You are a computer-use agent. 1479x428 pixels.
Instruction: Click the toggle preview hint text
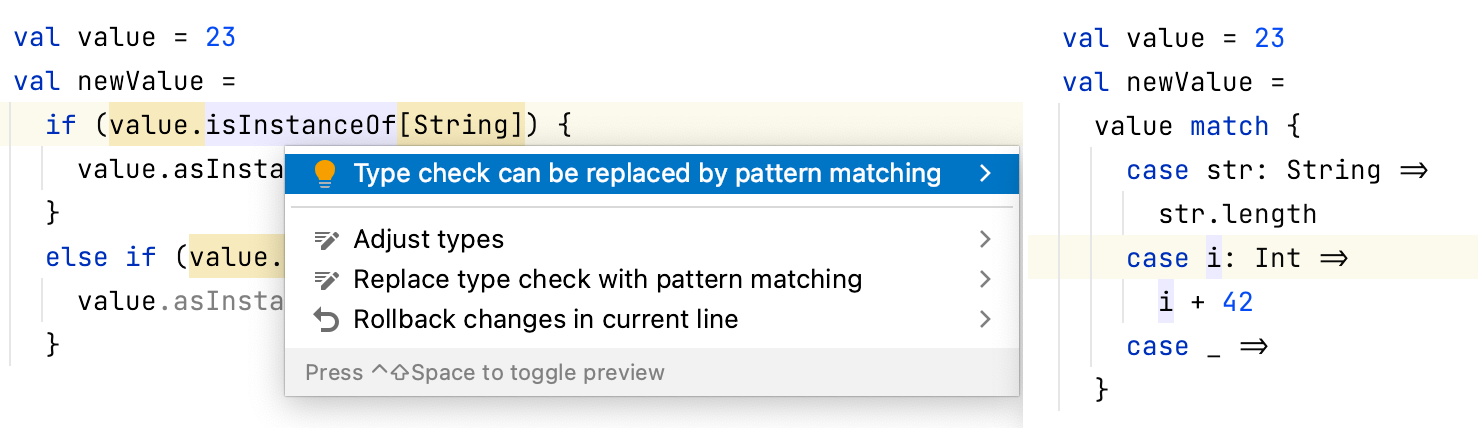[x=485, y=373]
